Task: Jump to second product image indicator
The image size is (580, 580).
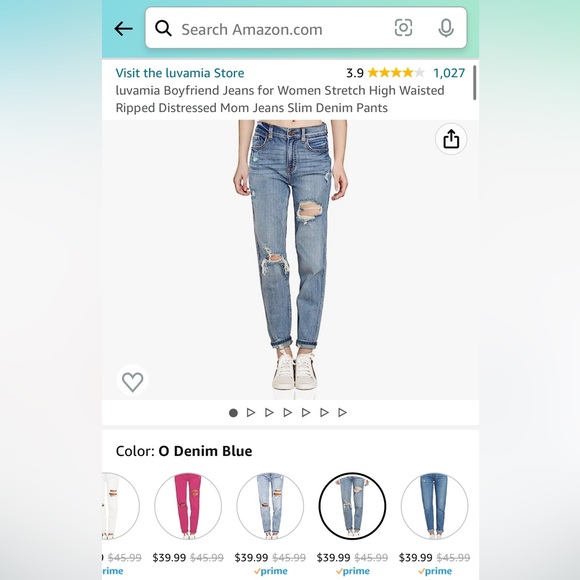Action: (x=251, y=412)
